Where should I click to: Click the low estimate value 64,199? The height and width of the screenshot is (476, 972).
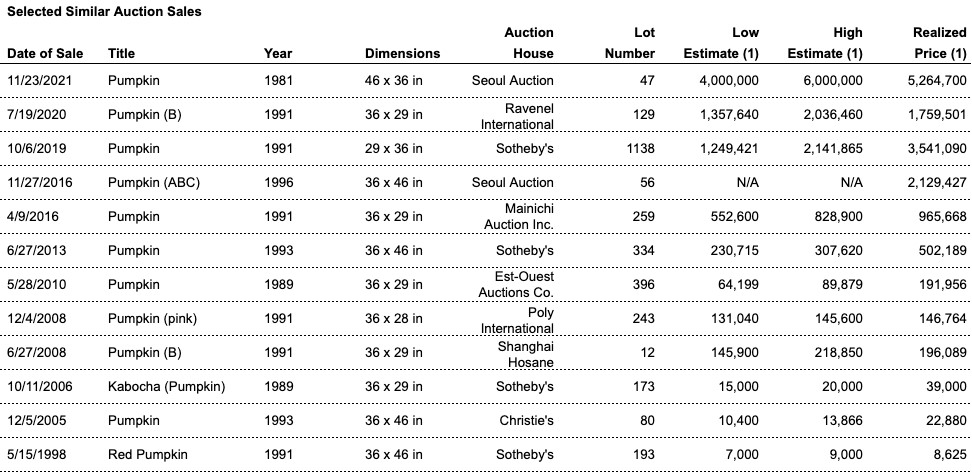click(x=735, y=284)
